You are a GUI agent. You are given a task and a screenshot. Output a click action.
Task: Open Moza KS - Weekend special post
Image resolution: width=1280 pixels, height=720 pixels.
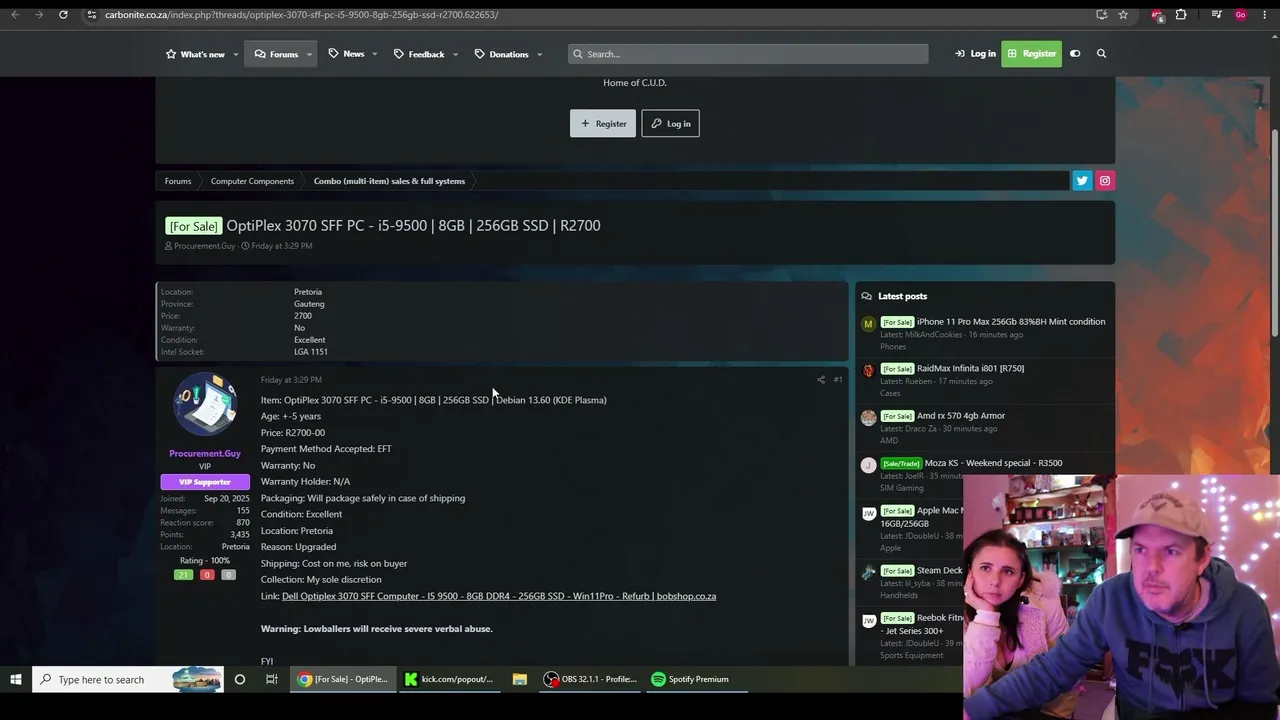(993, 463)
